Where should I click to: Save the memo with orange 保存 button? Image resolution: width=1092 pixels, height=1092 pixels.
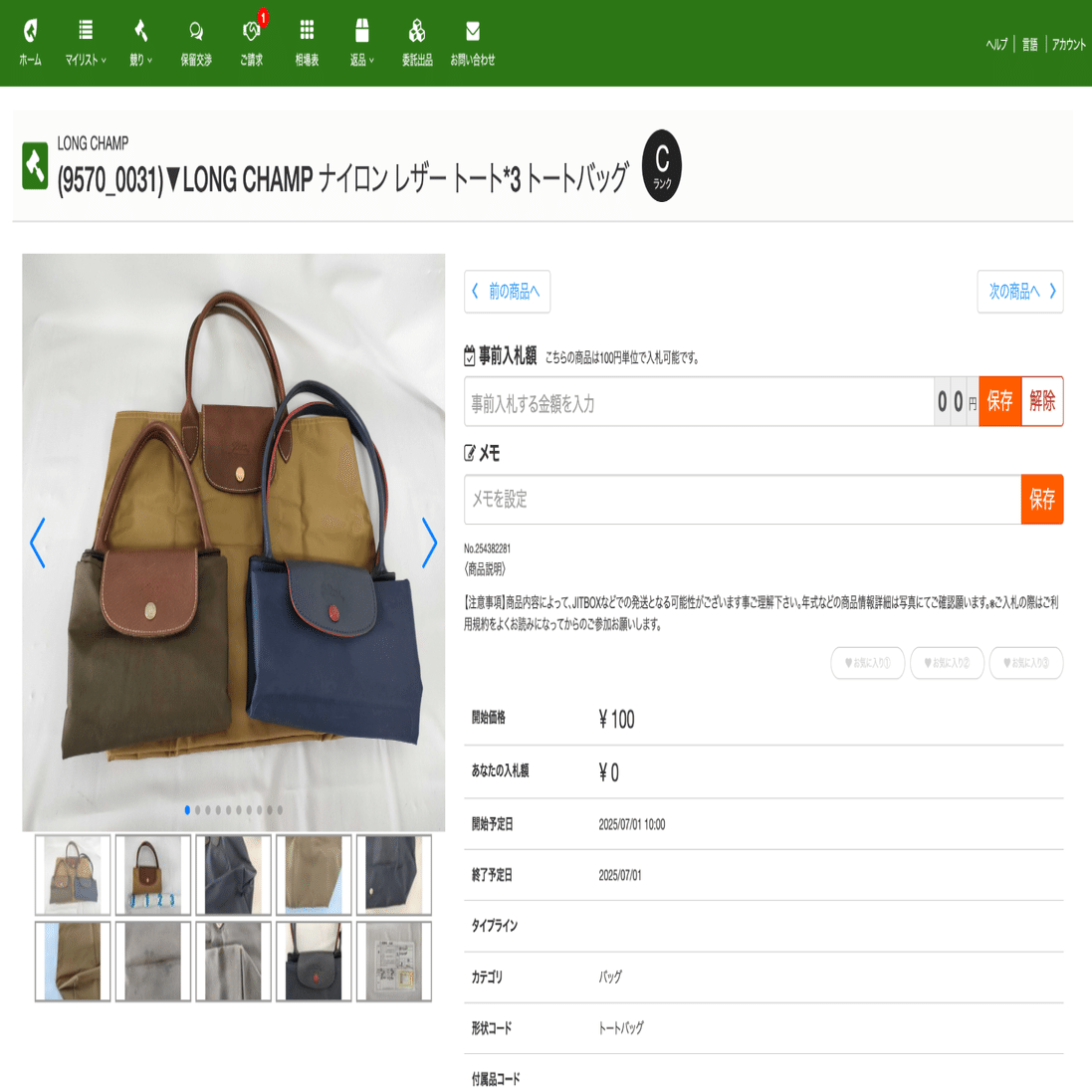(1042, 500)
